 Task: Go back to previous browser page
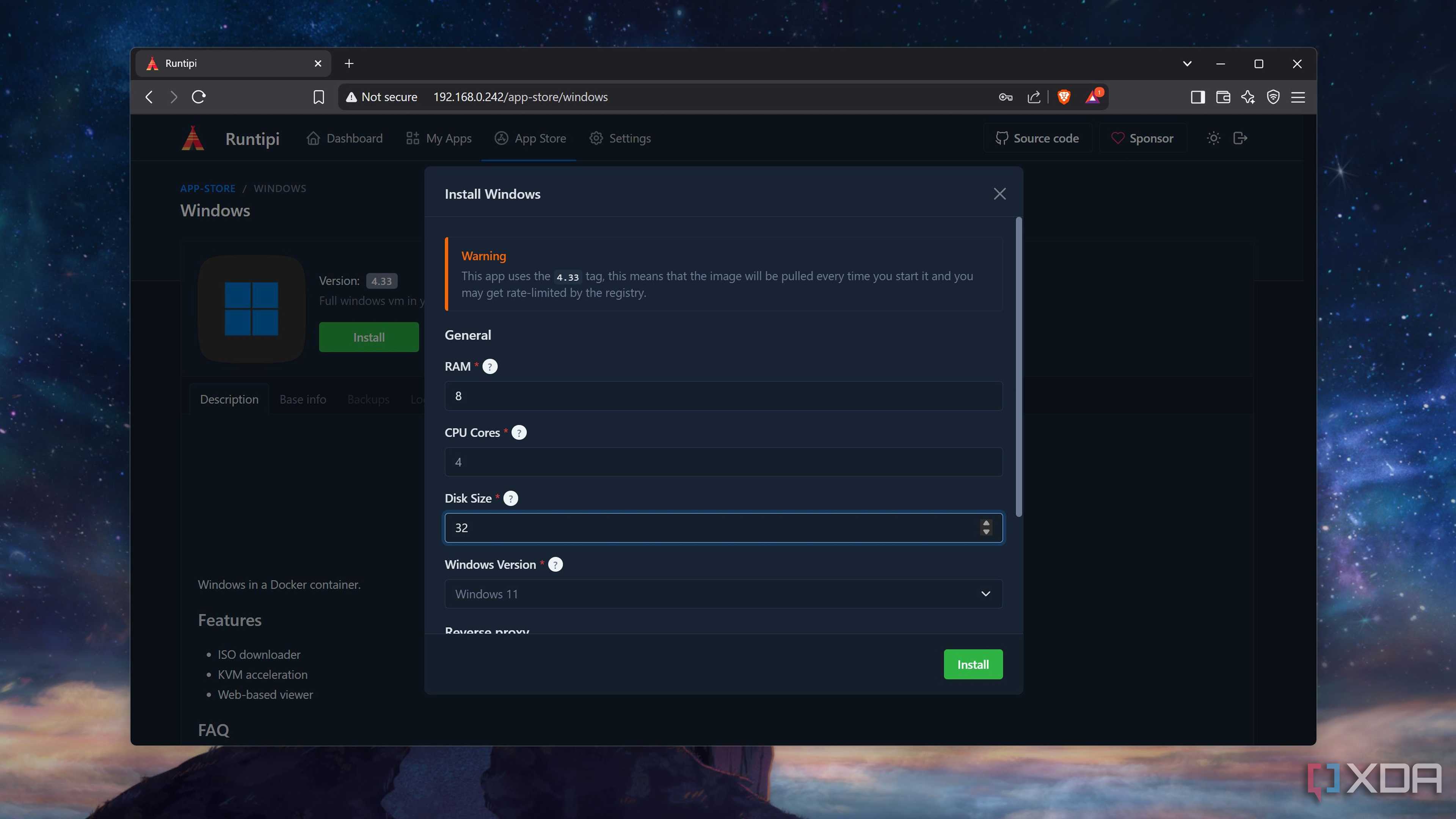(x=149, y=97)
